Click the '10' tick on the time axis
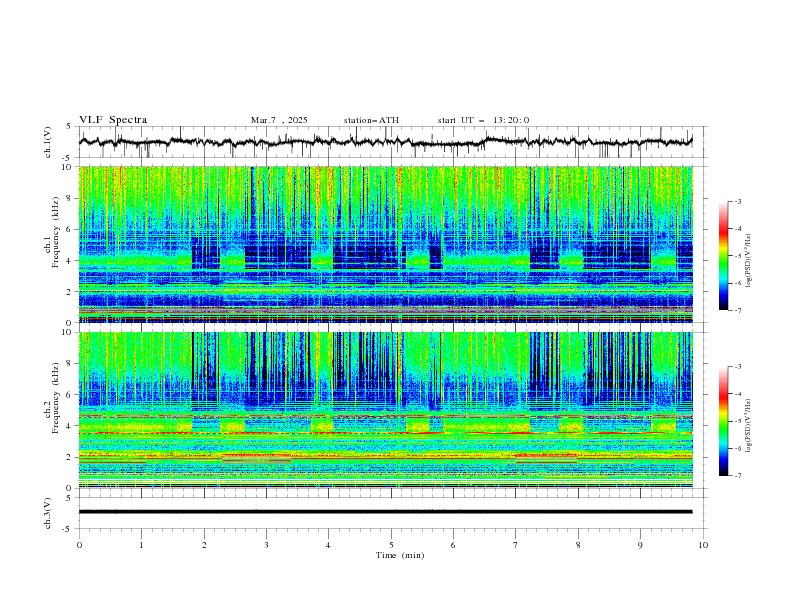 (703, 545)
